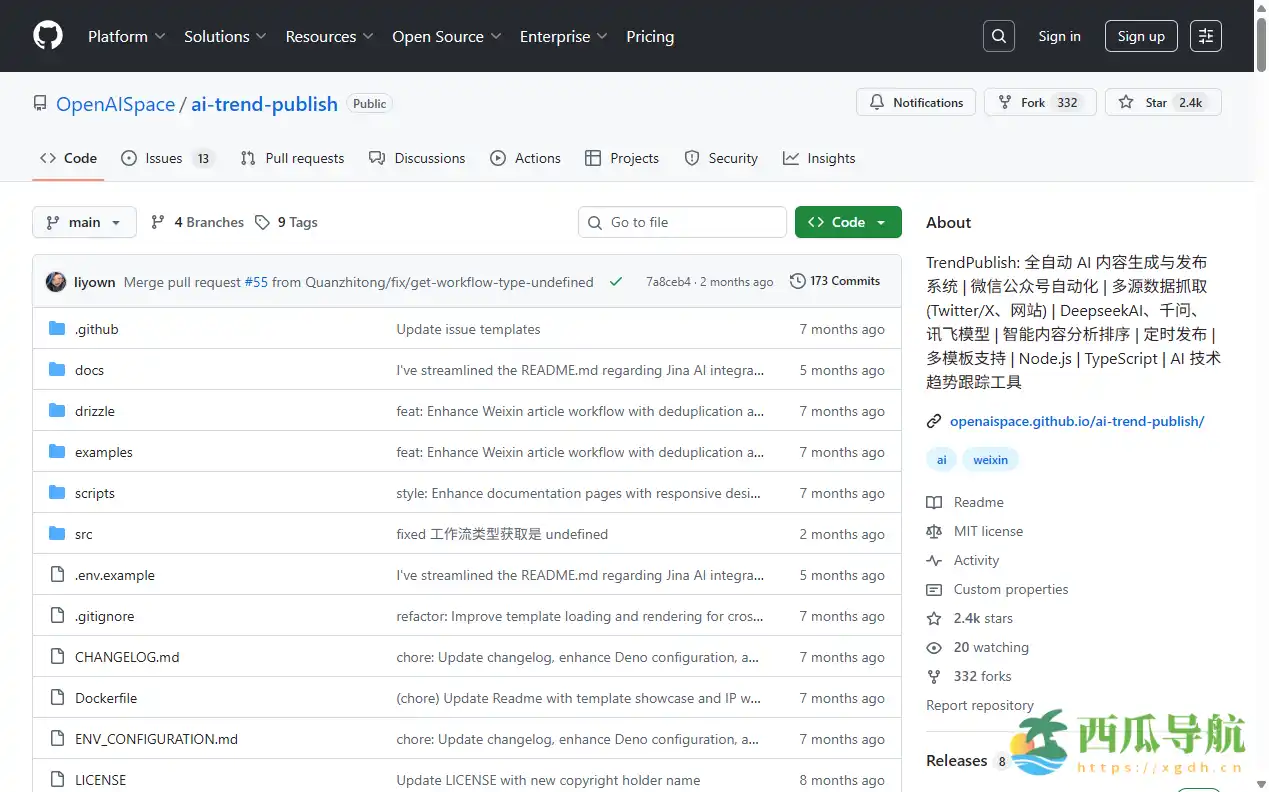The width and height of the screenshot is (1269, 792).
Task: Open the openaispace.github.io website link
Action: point(1076,421)
